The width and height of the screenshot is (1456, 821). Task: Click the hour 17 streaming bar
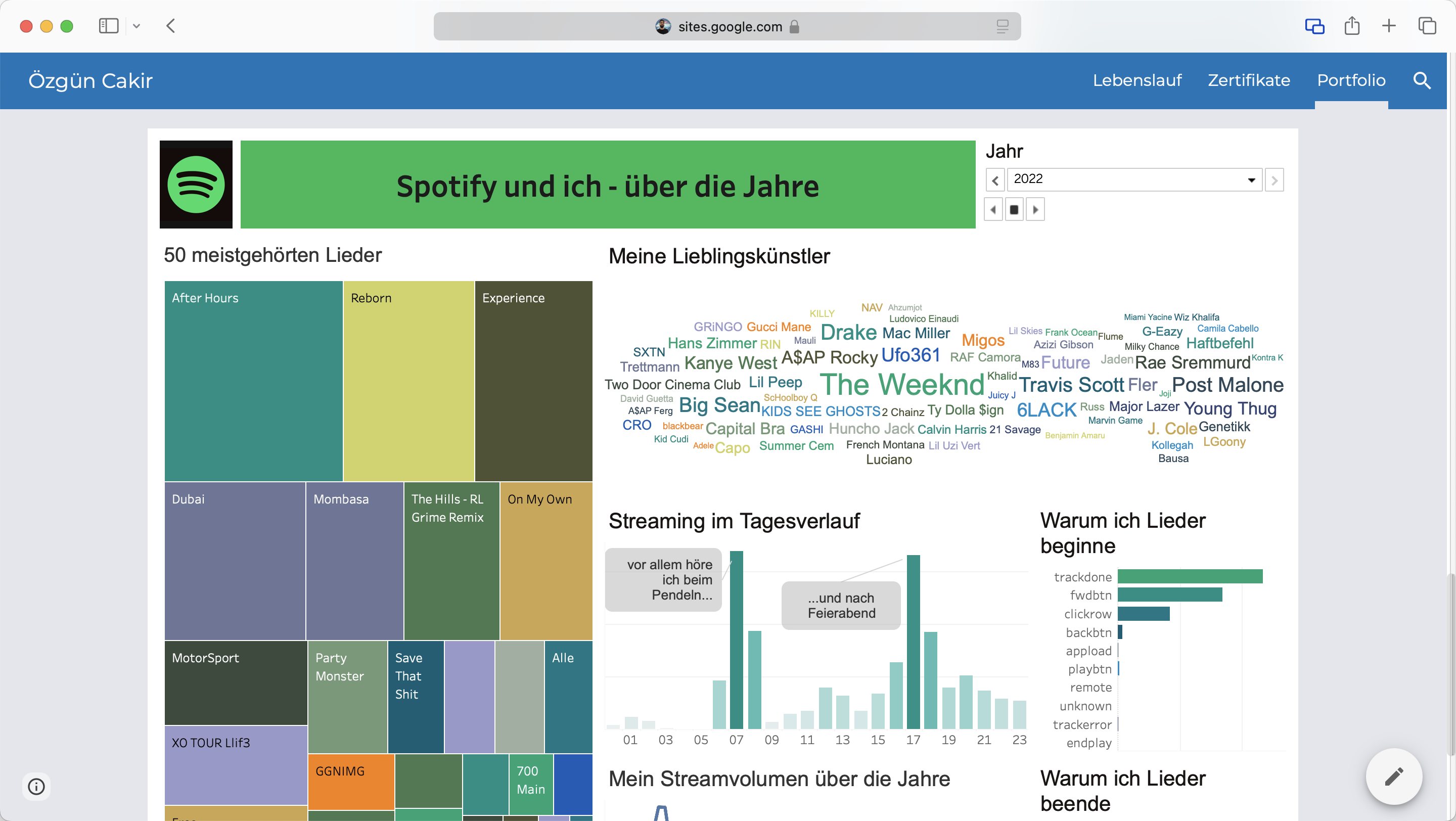click(913, 642)
